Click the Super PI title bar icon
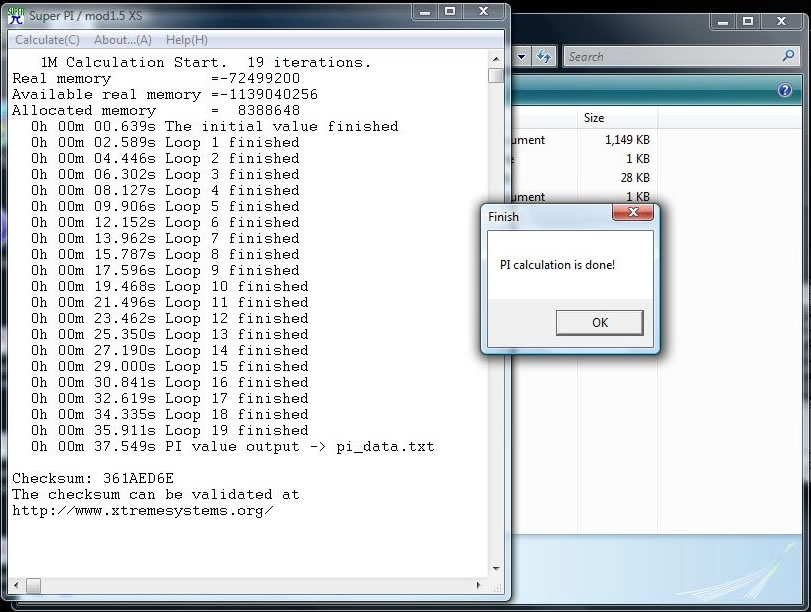 [16, 16]
